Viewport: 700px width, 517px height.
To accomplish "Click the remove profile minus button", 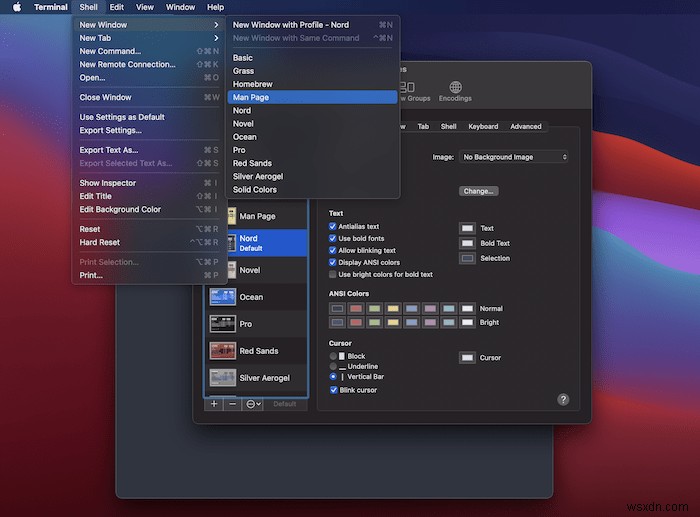I will pos(233,403).
